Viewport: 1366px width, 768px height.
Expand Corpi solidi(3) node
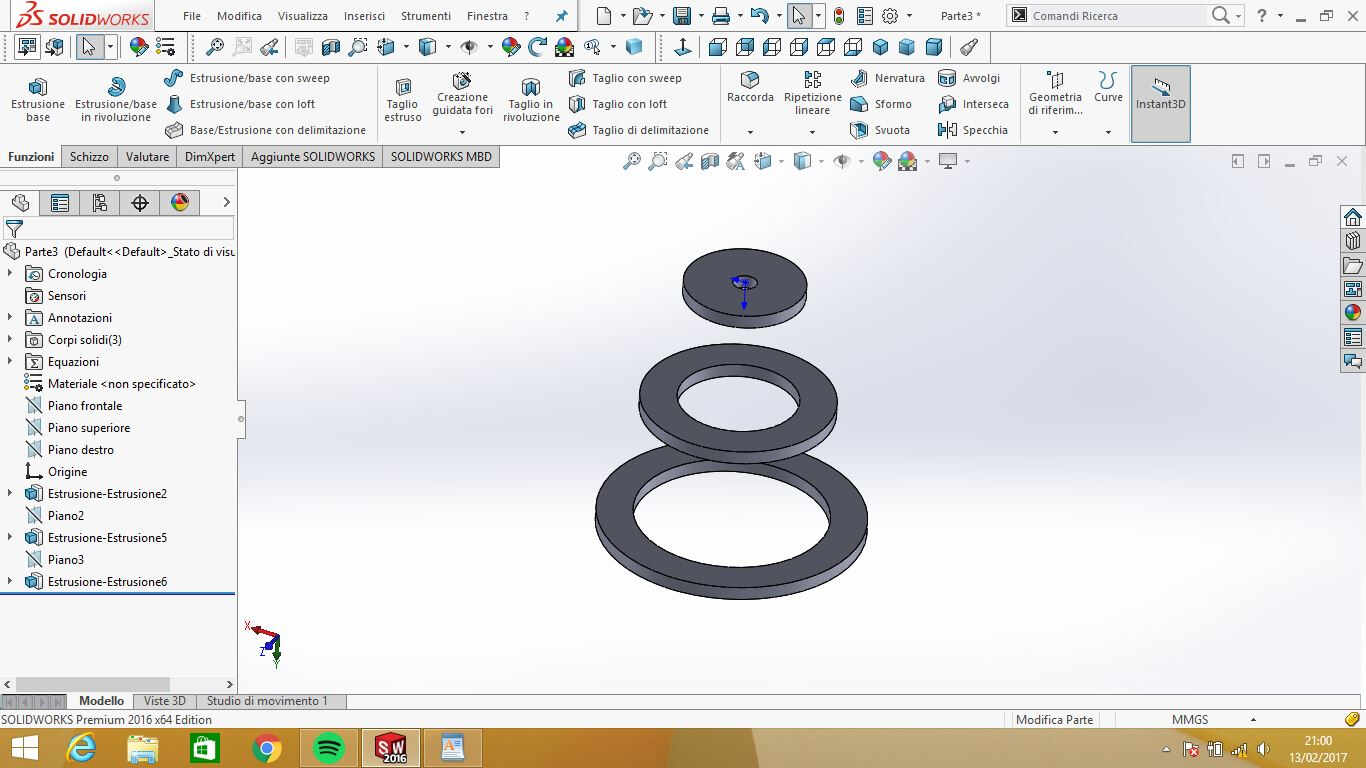point(10,339)
